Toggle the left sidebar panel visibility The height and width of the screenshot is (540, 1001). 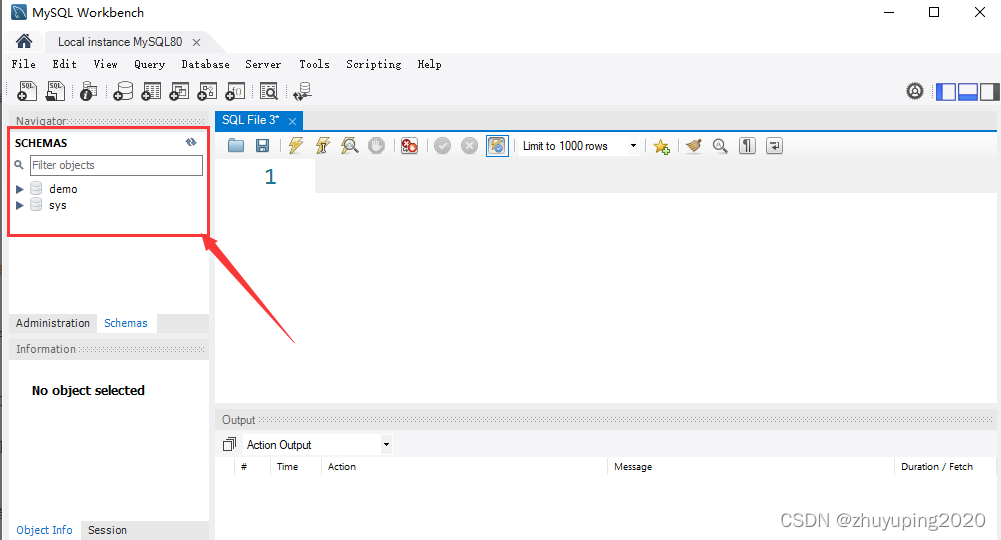coord(946,92)
